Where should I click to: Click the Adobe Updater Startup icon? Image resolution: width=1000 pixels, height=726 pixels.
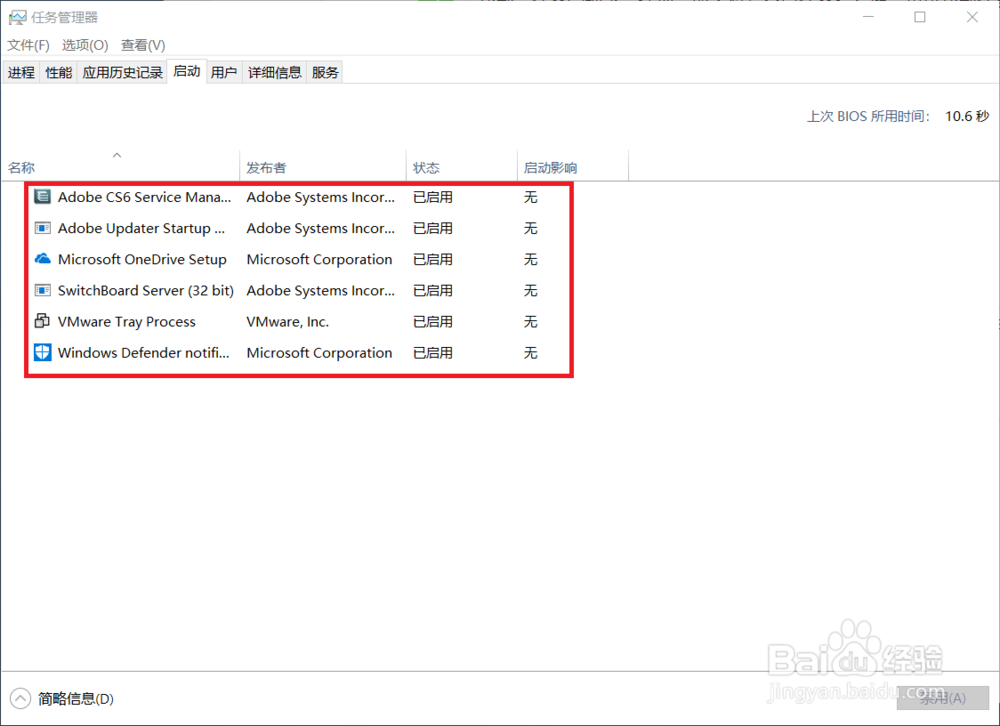[42, 228]
